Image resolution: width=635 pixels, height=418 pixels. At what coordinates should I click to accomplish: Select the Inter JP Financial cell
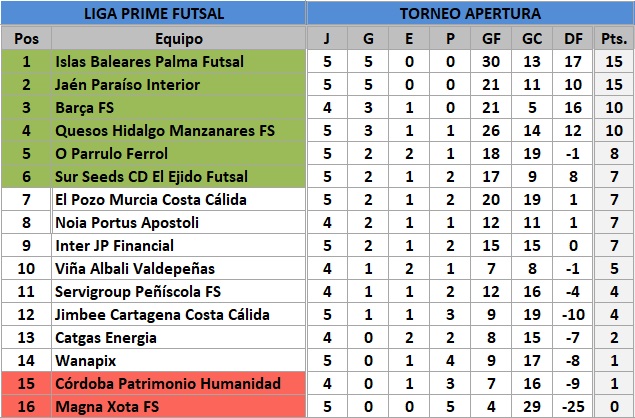pyautogui.click(x=178, y=245)
